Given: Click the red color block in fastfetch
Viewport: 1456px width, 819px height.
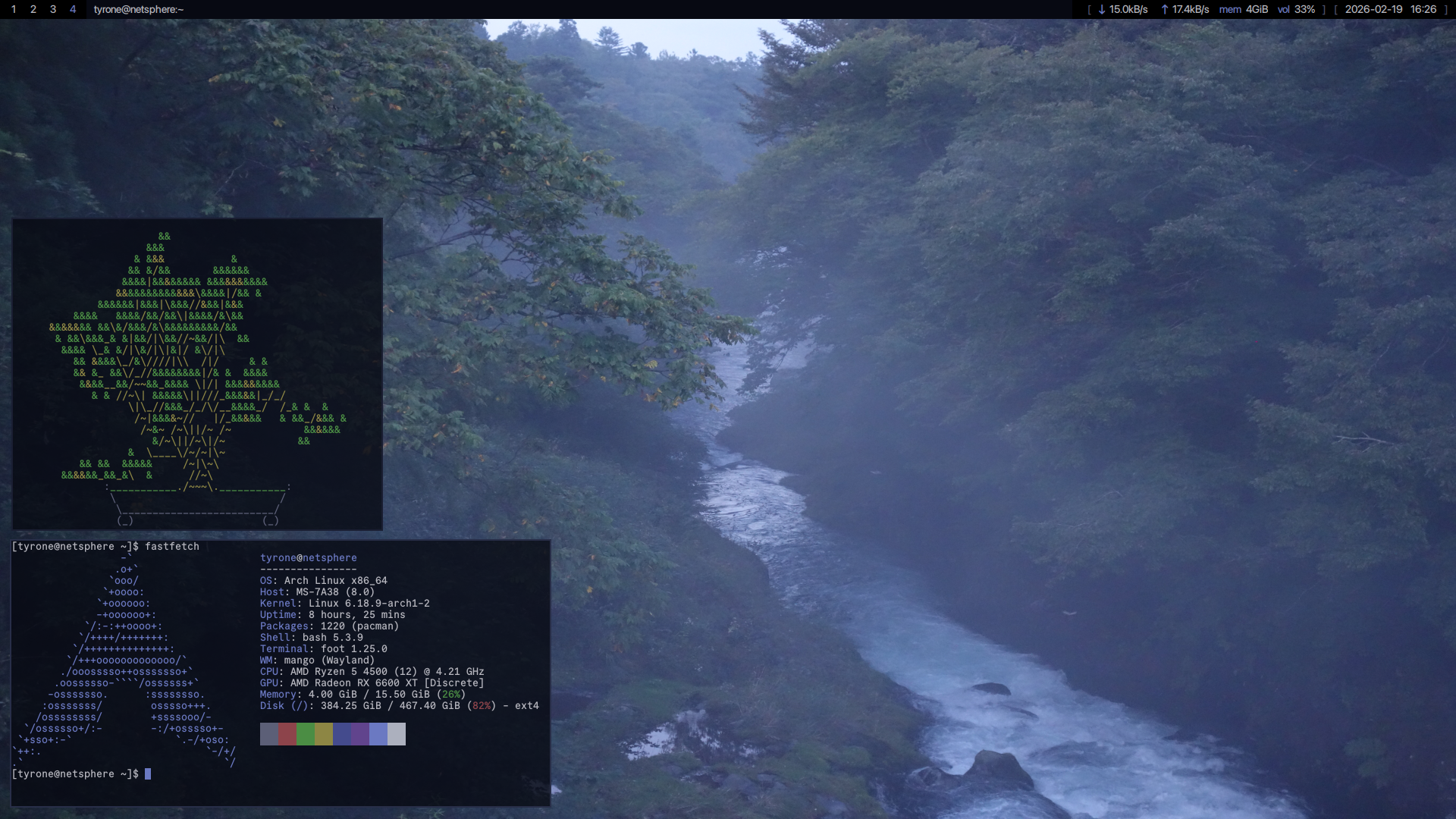Looking at the screenshot, I should (x=287, y=734).
